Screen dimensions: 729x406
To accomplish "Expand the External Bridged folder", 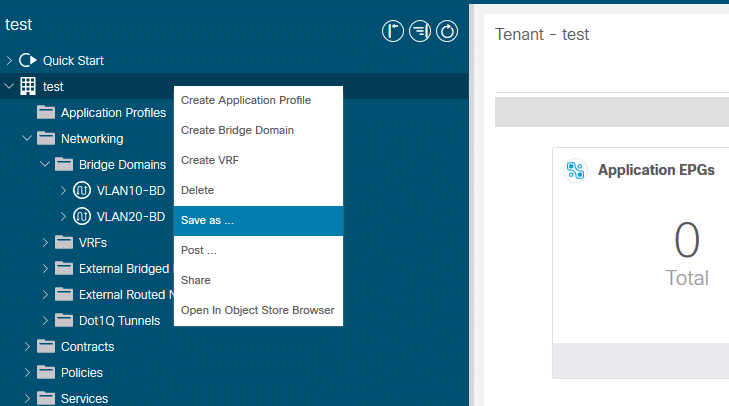I will coord(45,269).
